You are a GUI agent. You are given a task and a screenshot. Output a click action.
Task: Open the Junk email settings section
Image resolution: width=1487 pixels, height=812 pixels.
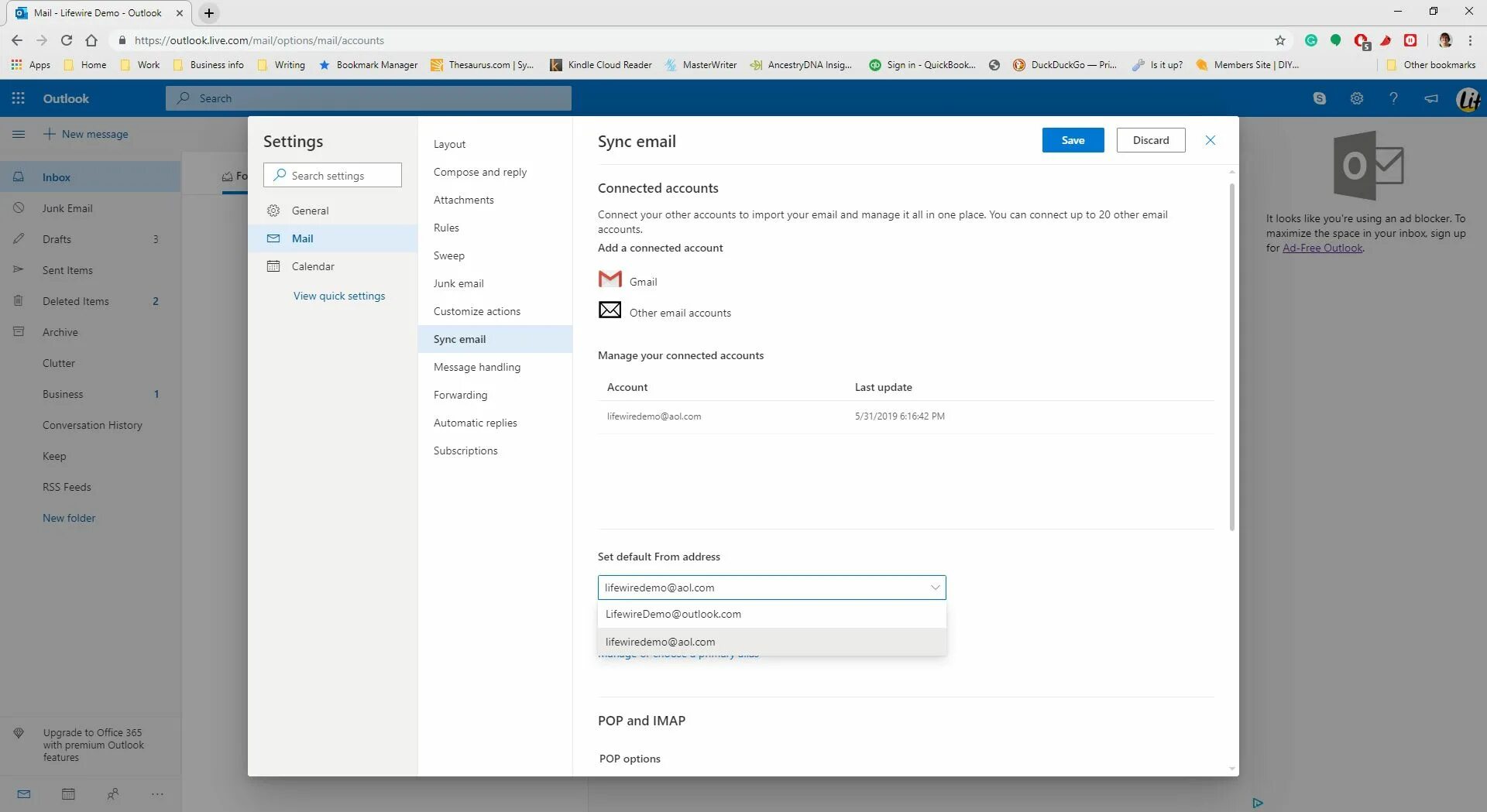pyautogui.click(x=496, y=283)
